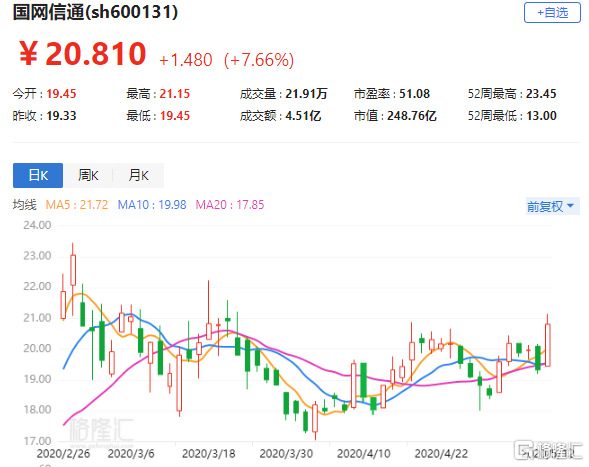Select the 市盈率 value 51.08
Viewport: 589px width, 467px height.
click(414, 94)
